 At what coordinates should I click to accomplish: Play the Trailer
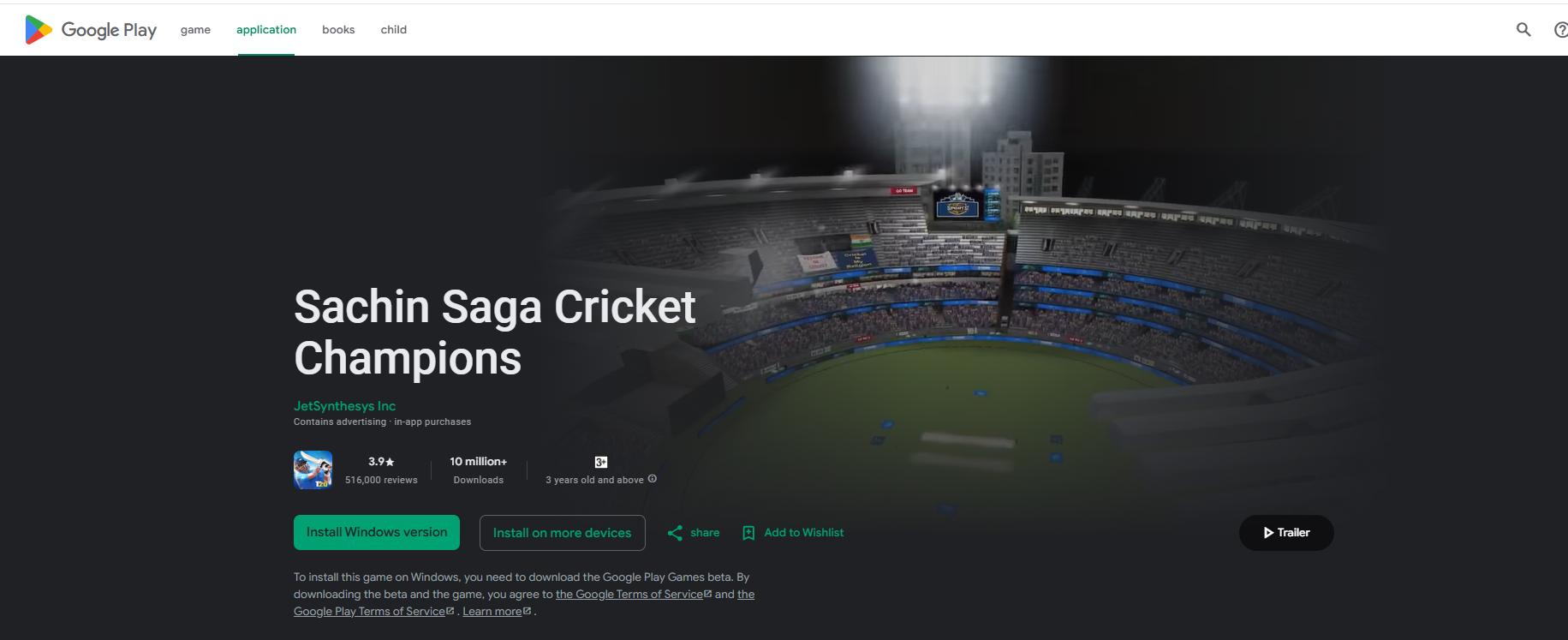coord(1286,533)
